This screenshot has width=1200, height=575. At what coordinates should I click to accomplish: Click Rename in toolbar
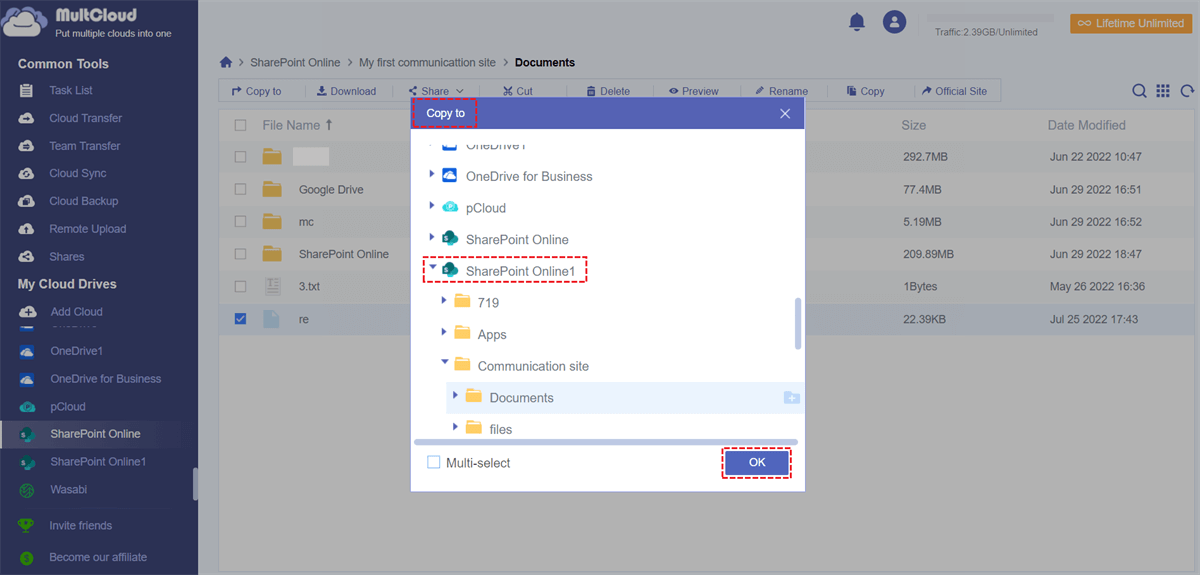[x=781, y=91]
